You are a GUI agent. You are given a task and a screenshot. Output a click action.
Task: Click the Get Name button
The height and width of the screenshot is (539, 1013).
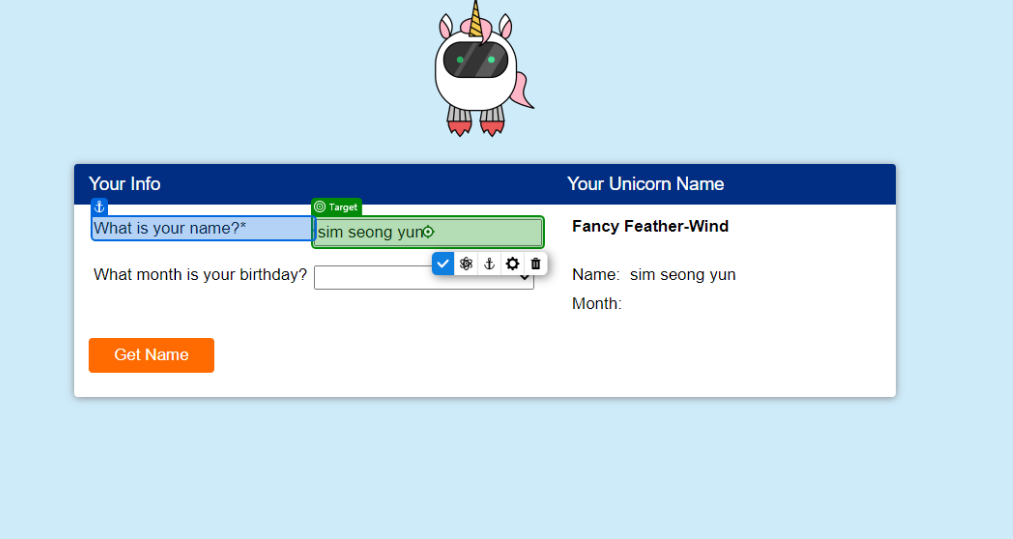(151, 355)
